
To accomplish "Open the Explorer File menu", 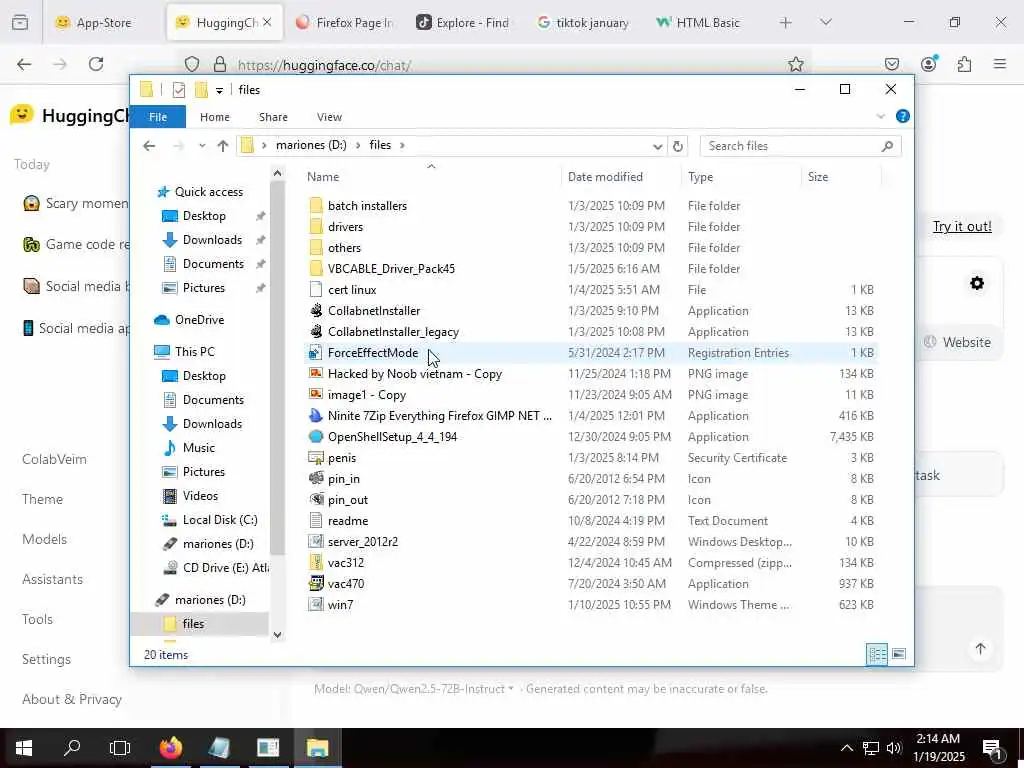I will [158, 117].
